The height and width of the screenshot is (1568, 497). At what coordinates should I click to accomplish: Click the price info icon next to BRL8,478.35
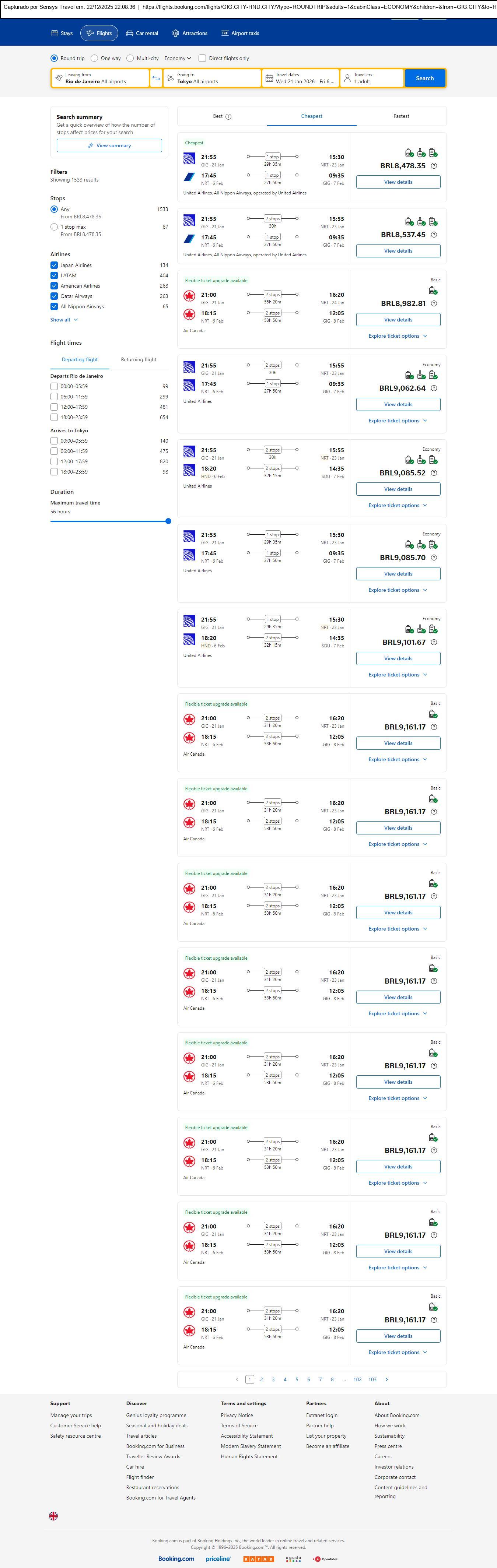point(434,166)
